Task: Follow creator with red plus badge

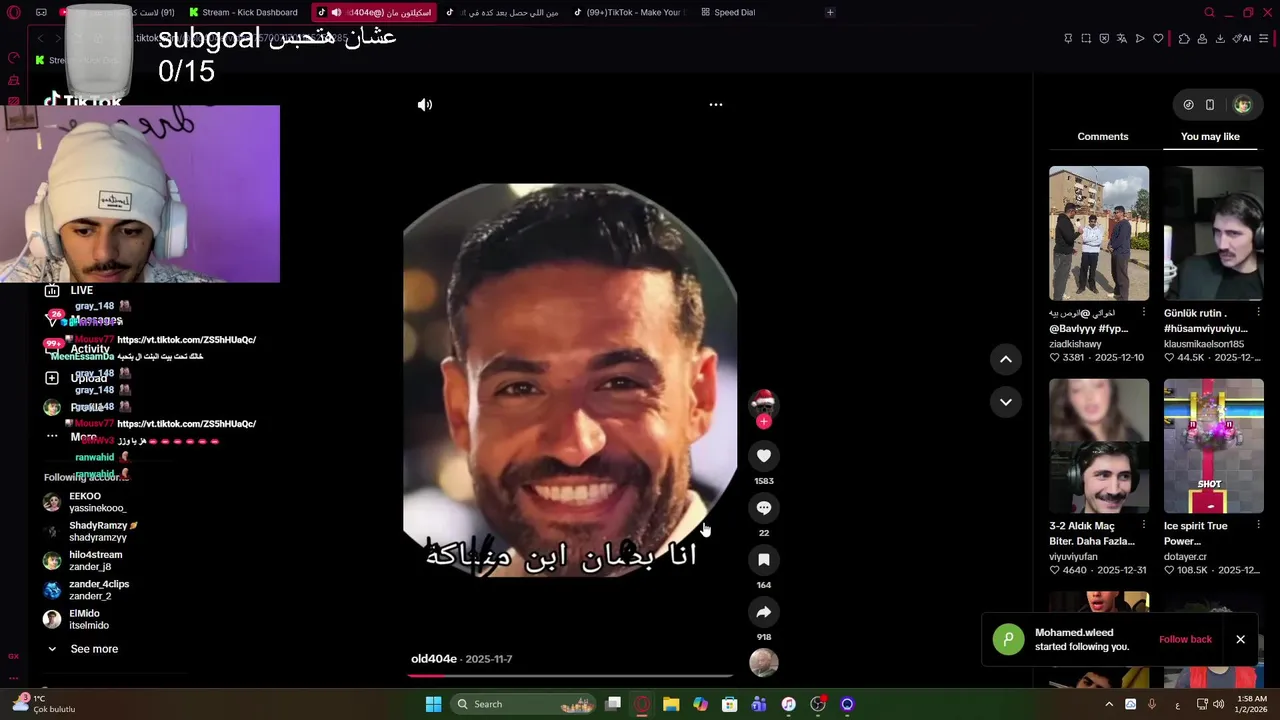Action: (764, 422)
